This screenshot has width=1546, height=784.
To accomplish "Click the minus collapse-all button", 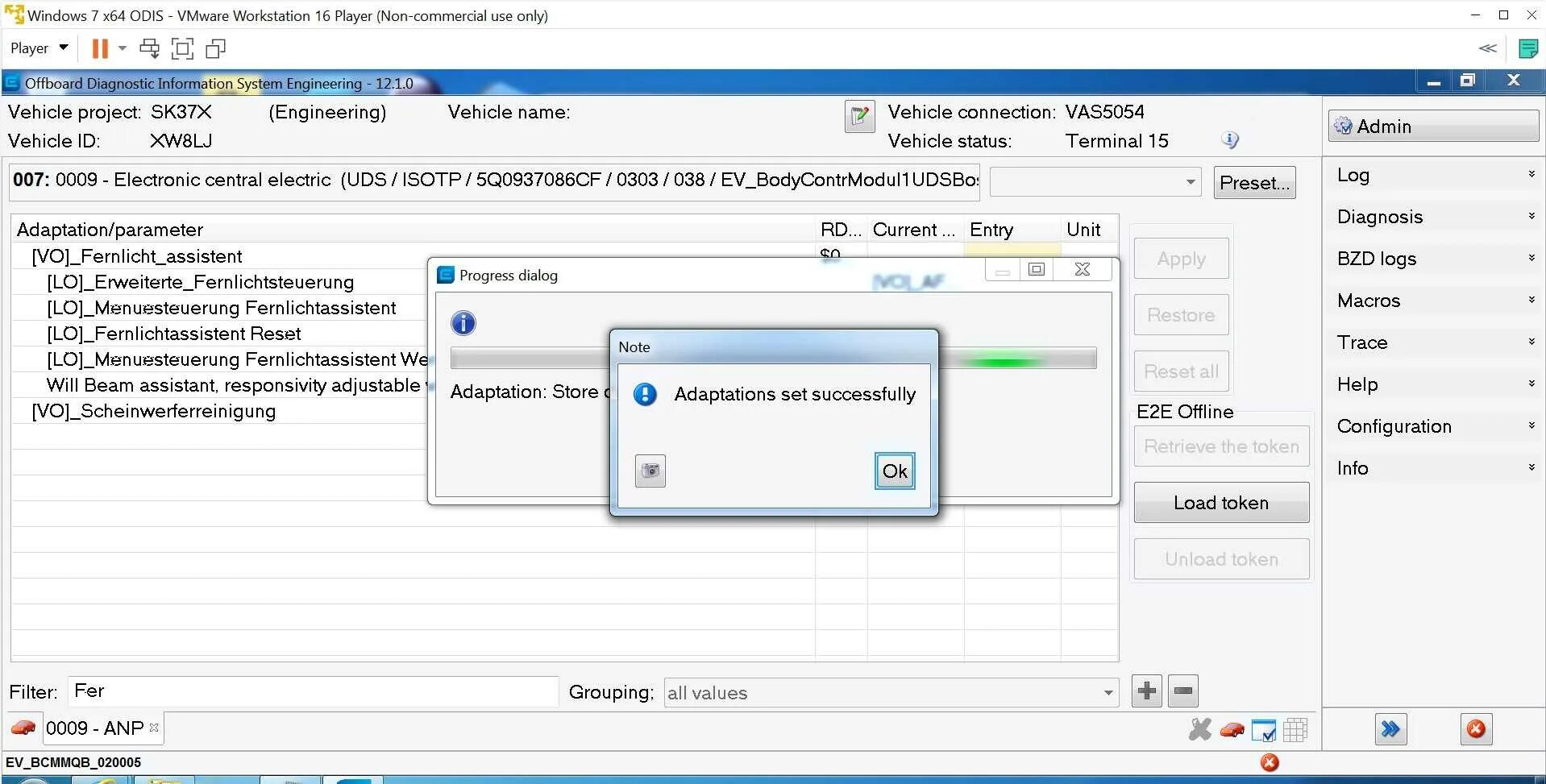I will [x=1183, y=691].
